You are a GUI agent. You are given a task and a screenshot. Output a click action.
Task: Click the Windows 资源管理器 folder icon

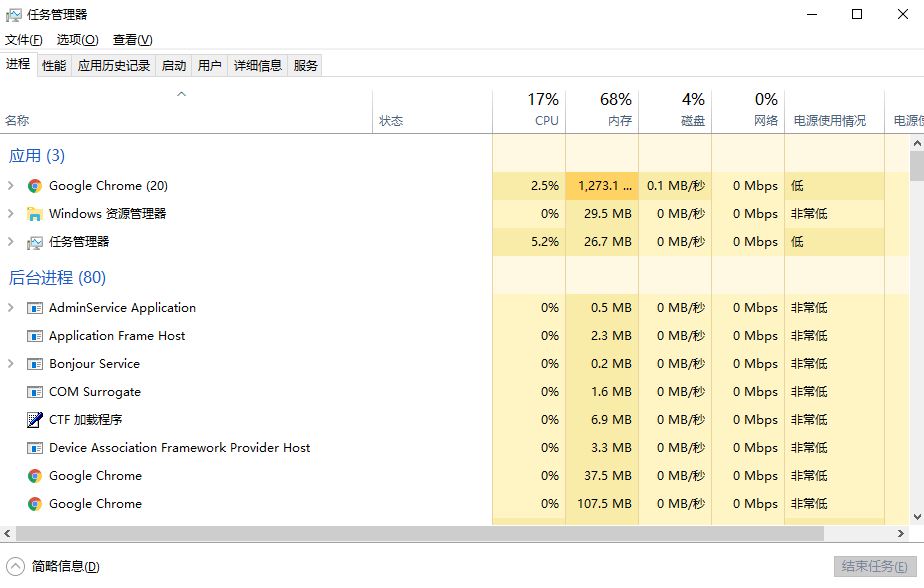tap(35, 214)
